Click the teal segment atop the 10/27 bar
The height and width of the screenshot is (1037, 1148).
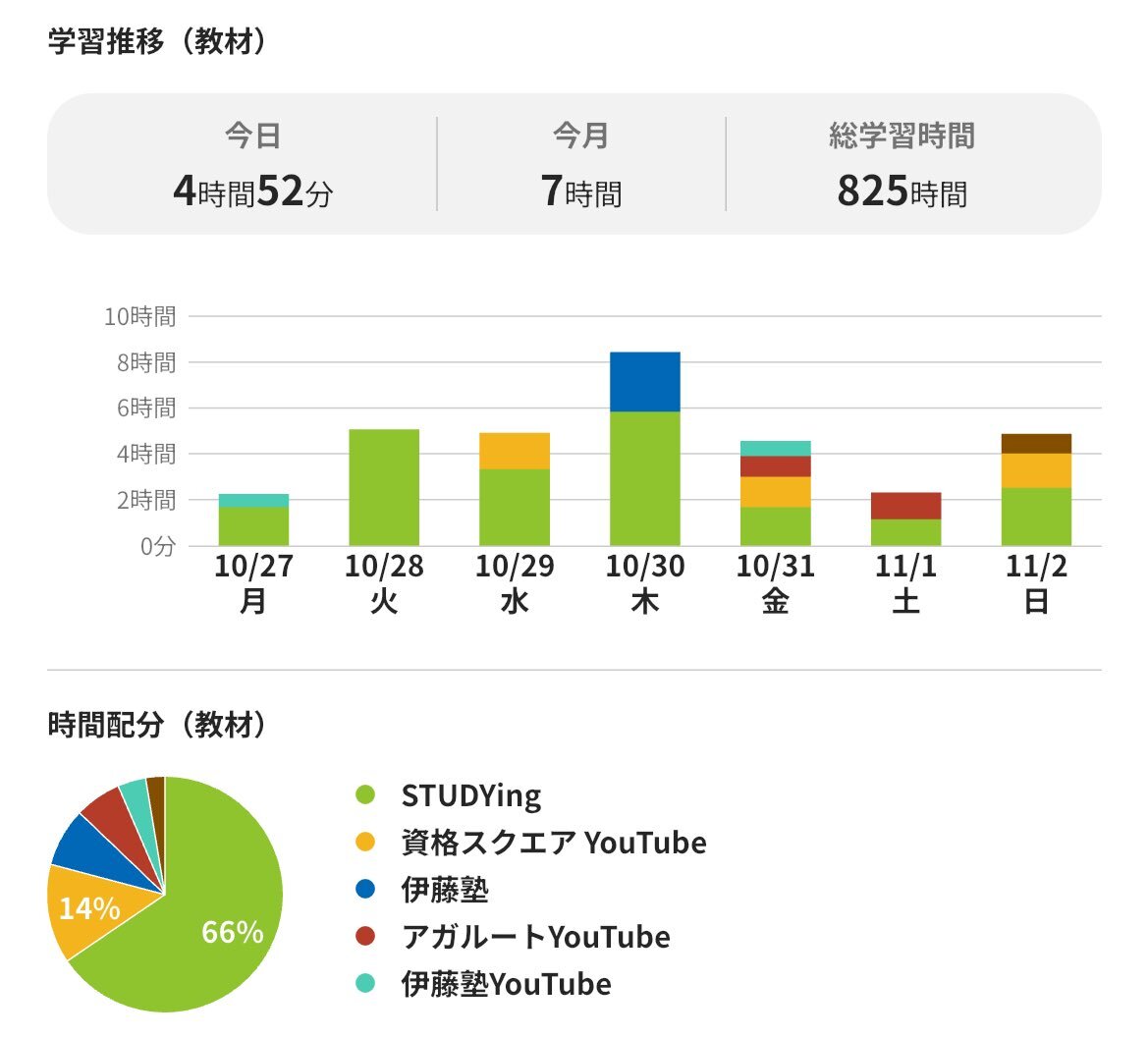click(253, 500)
